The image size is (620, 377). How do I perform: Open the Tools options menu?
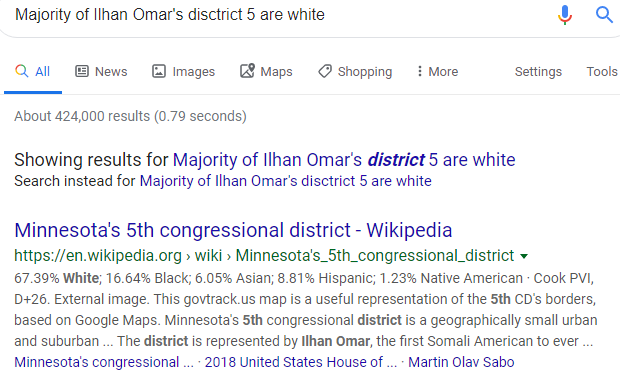(601, 72)
